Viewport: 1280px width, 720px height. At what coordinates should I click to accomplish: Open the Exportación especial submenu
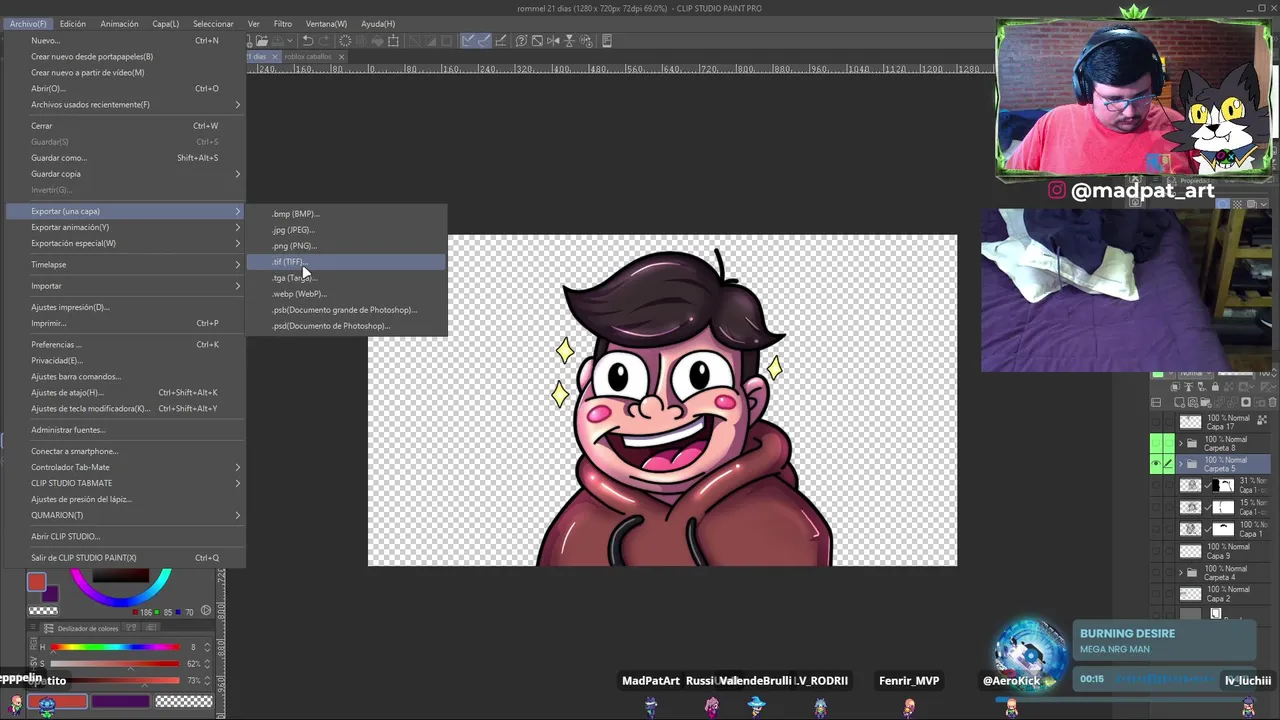click(125, 243)
